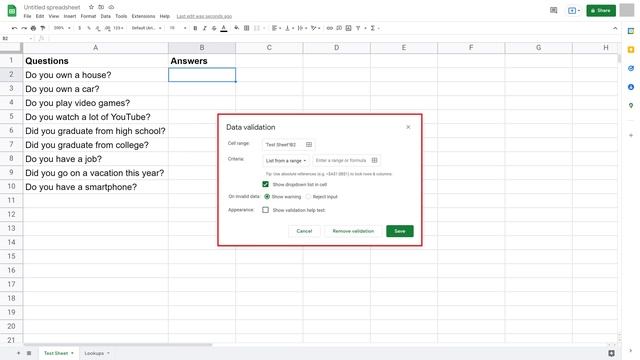Click the Undo icon in the toolbar
This screenshot has width=640, height=360.
[x=15, y=28]
